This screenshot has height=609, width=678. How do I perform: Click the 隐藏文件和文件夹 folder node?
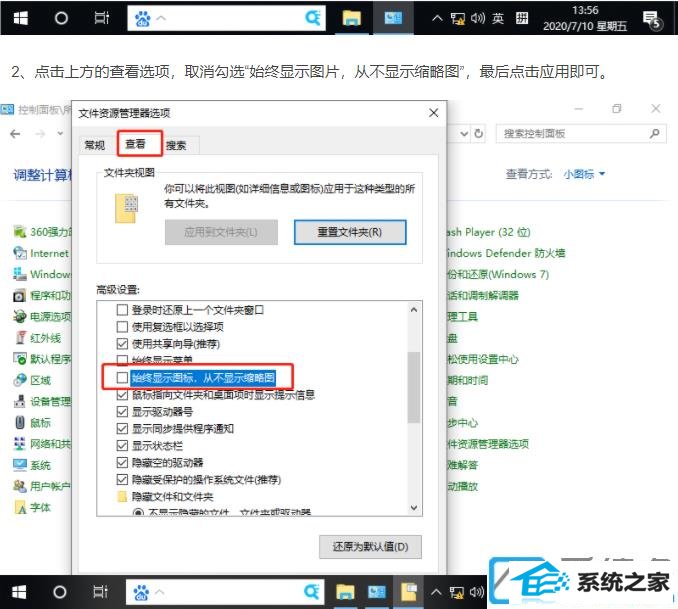pyautogui.click(x=166, y=497)
